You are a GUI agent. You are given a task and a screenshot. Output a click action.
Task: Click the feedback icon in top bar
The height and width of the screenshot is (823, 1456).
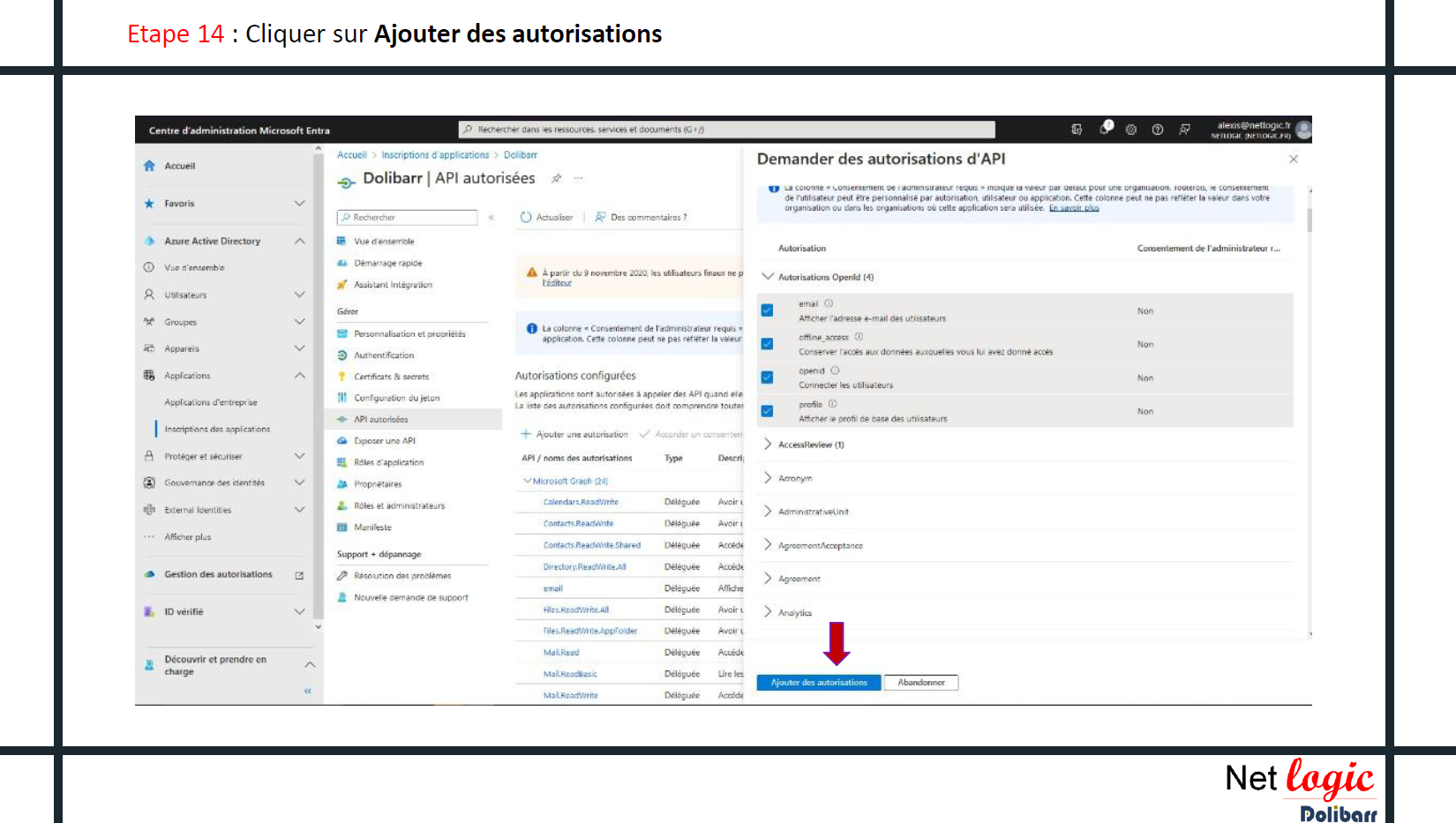pos(1184,130)
